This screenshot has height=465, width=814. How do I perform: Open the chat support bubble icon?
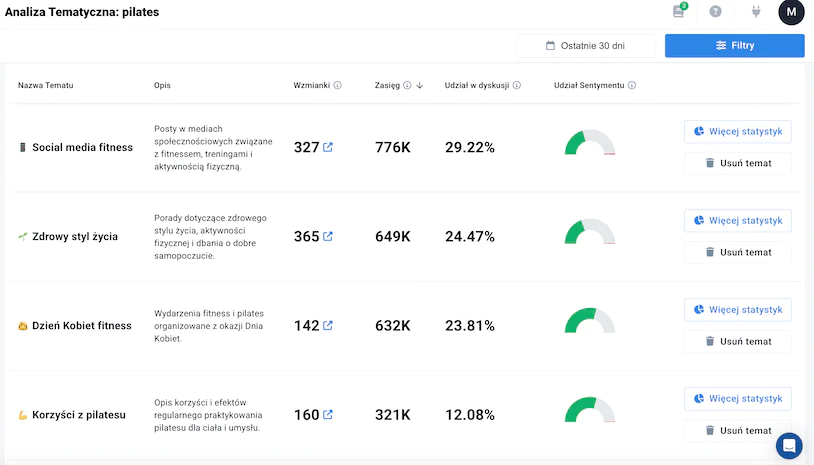tap(789, 446)
